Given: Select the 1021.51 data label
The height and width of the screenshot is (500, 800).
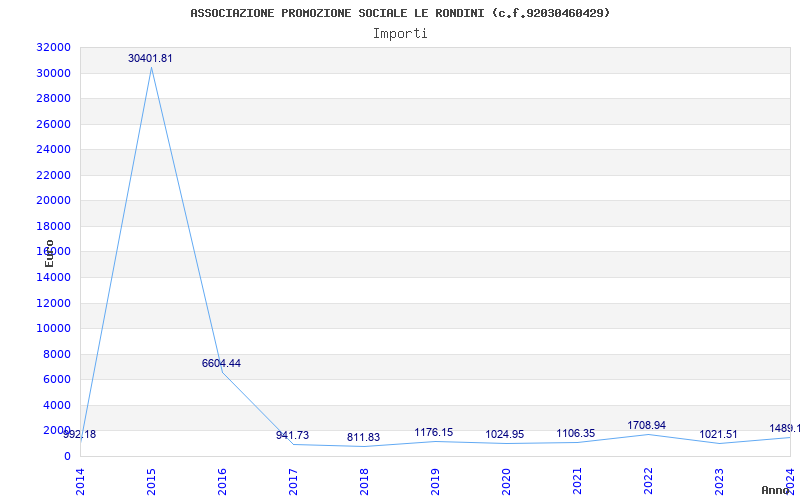Looking at the screenshot, I should click(718, 434).
